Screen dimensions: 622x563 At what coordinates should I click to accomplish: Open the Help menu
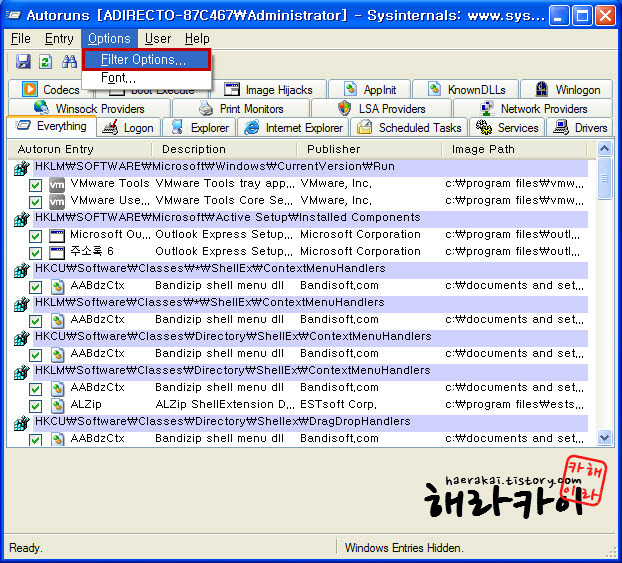click(197, 39)
